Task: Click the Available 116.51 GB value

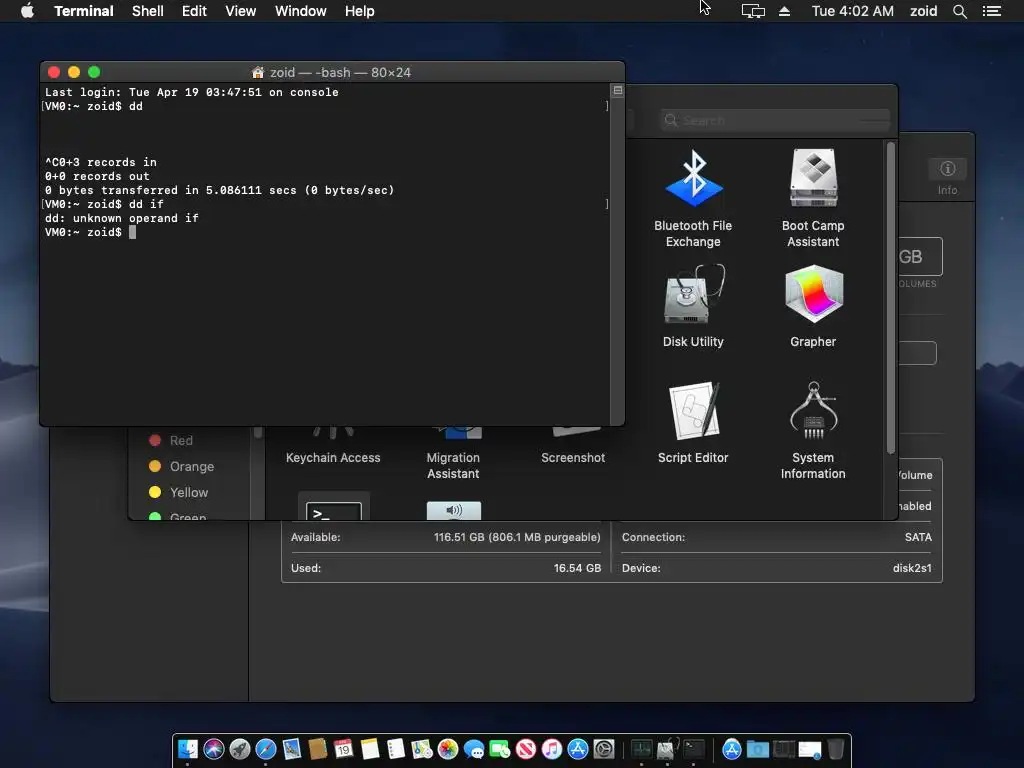Action: [x=517, y=537]
